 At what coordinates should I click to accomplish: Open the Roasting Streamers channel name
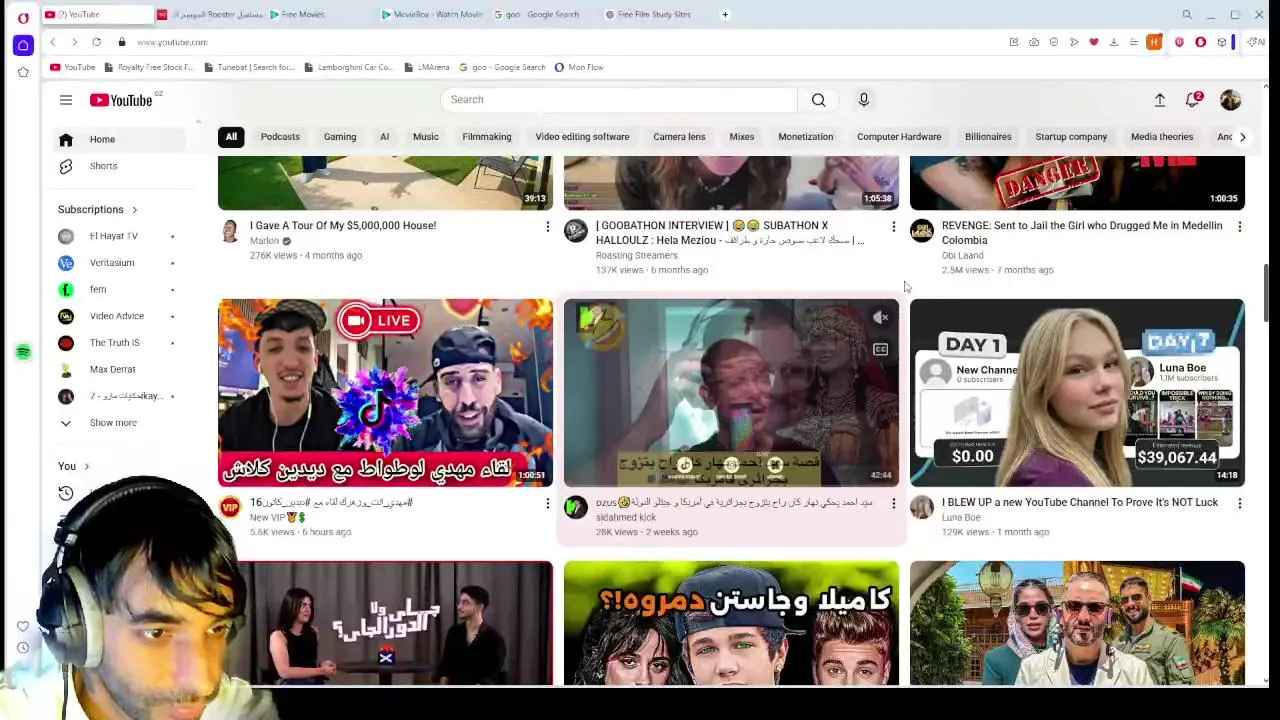pyautogui.click(x=637, y=255)
